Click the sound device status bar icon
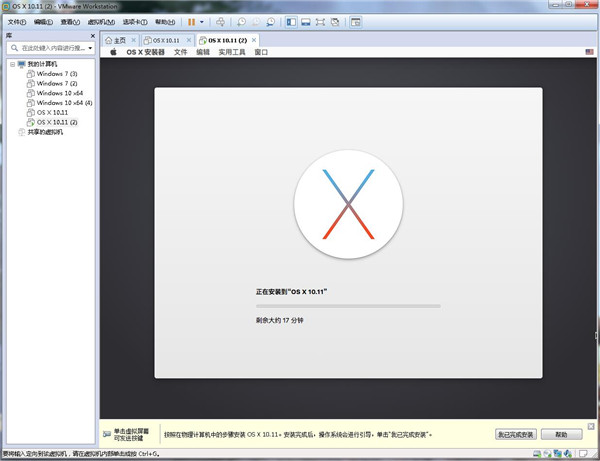This screenshot has height=461, width=600. tap(567, 454)
